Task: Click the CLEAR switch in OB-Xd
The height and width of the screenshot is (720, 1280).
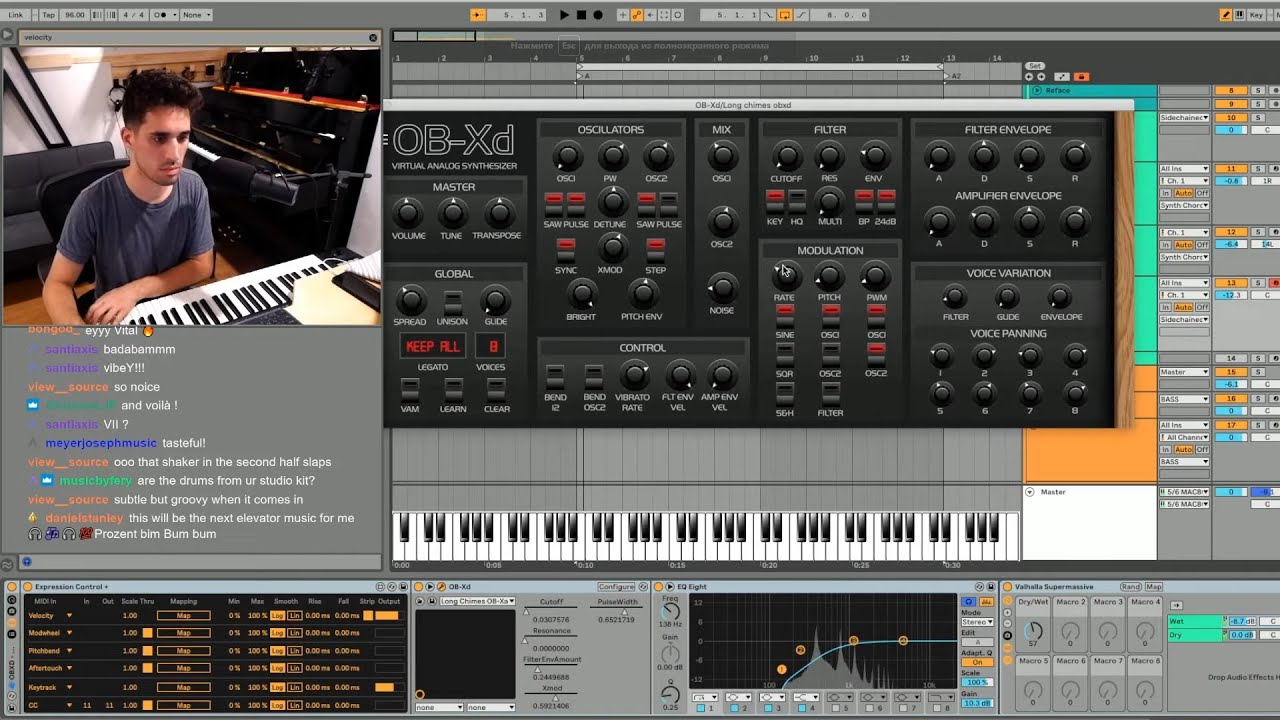Action: coord(496,389)
